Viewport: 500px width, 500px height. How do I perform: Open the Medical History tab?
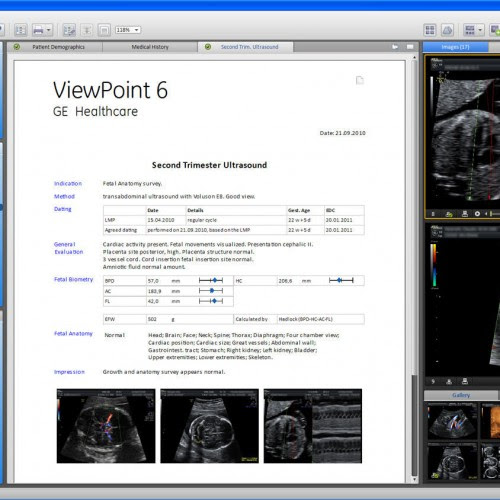click(150, 47)
